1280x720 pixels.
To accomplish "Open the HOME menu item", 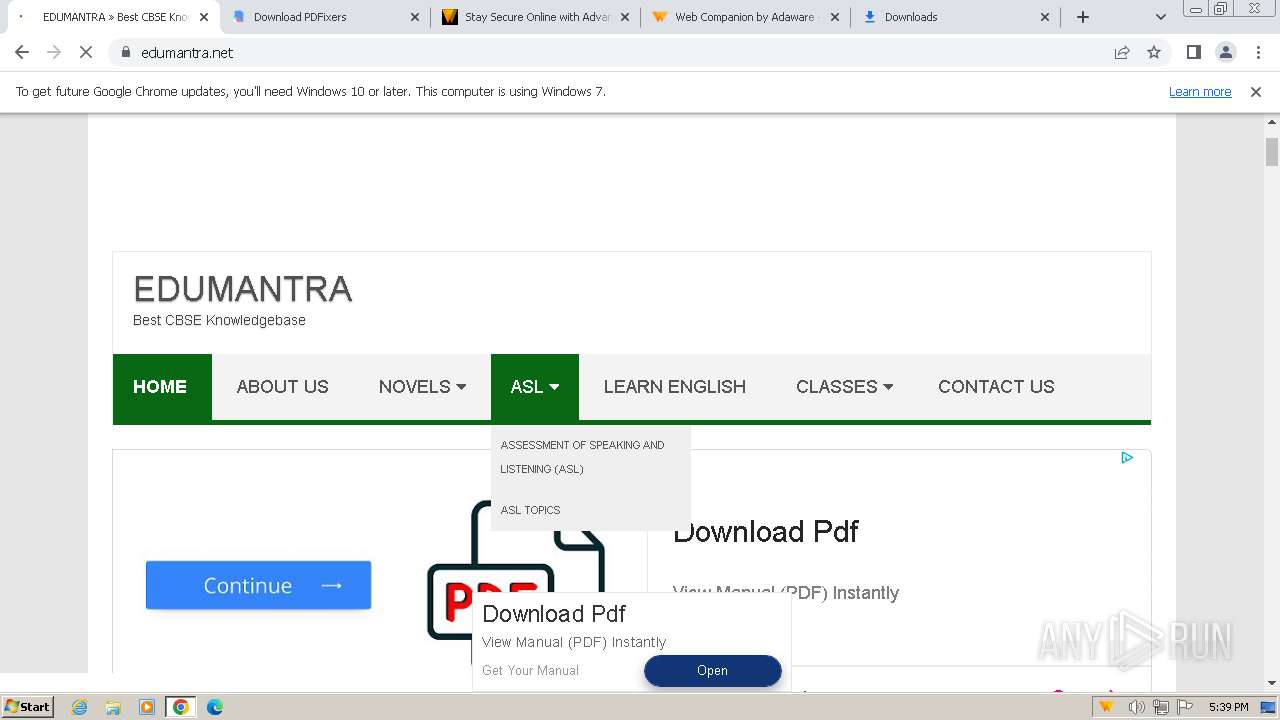I will (x=160, y=387).
